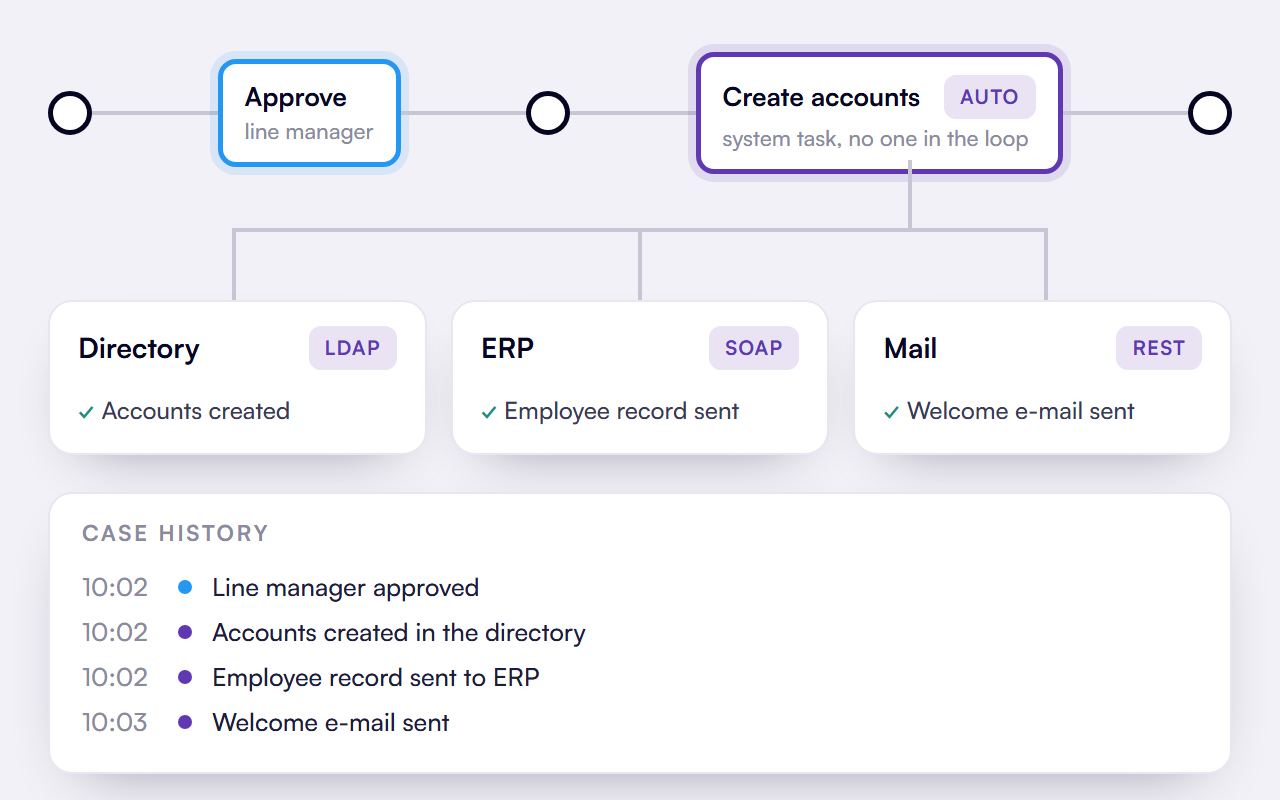Screen dimensions: 1280x800
Task: Click the circle node between Approve and Create accounts
Action: 548,113
